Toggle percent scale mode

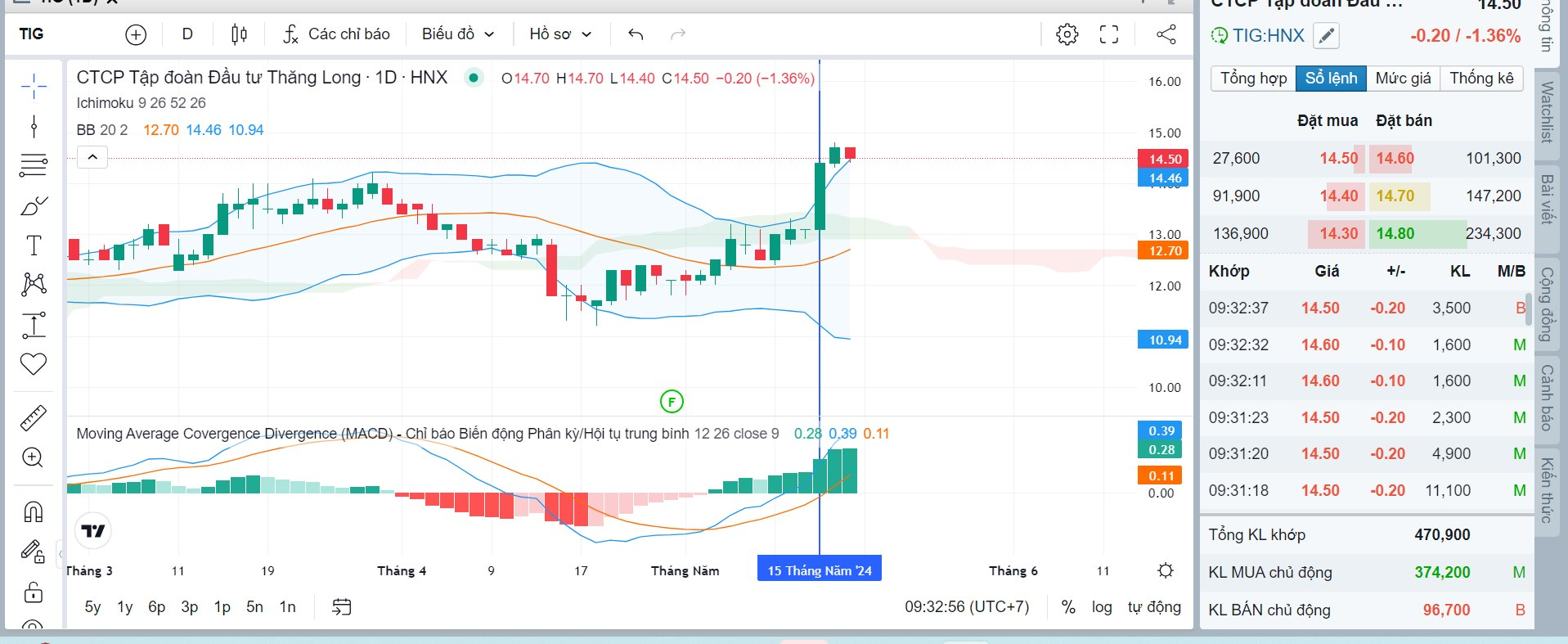[x=1068, y=607]
